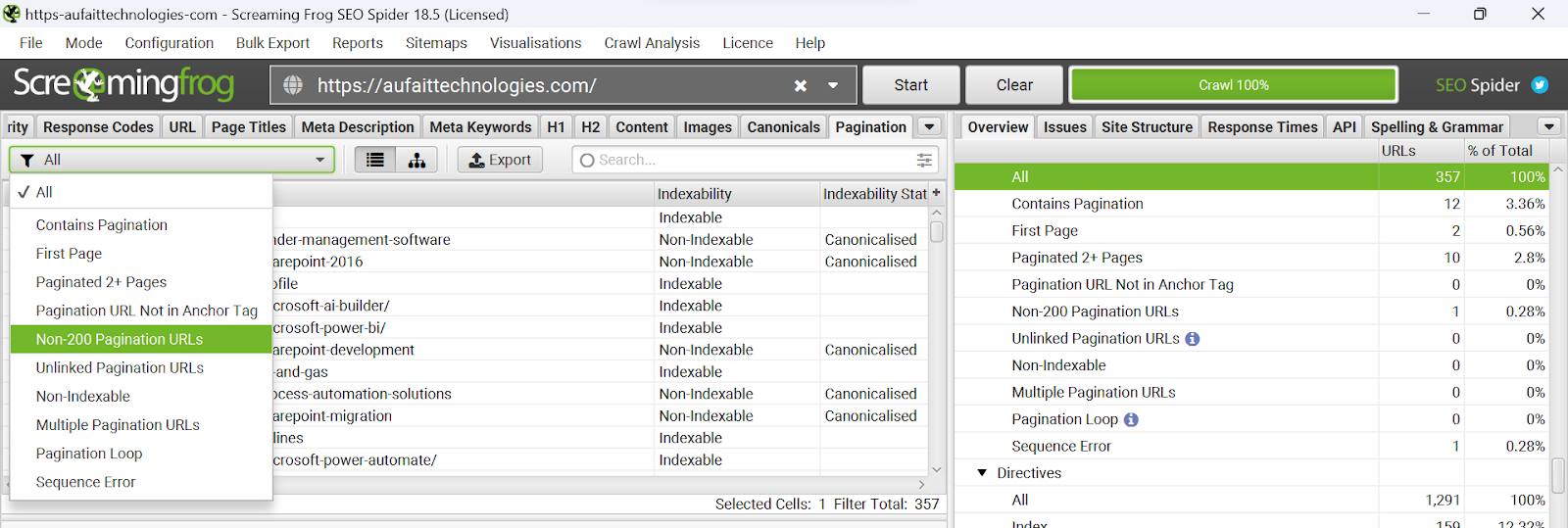Select checked All option in filter list
1568x528 pixels.
[x=141, y=192]
